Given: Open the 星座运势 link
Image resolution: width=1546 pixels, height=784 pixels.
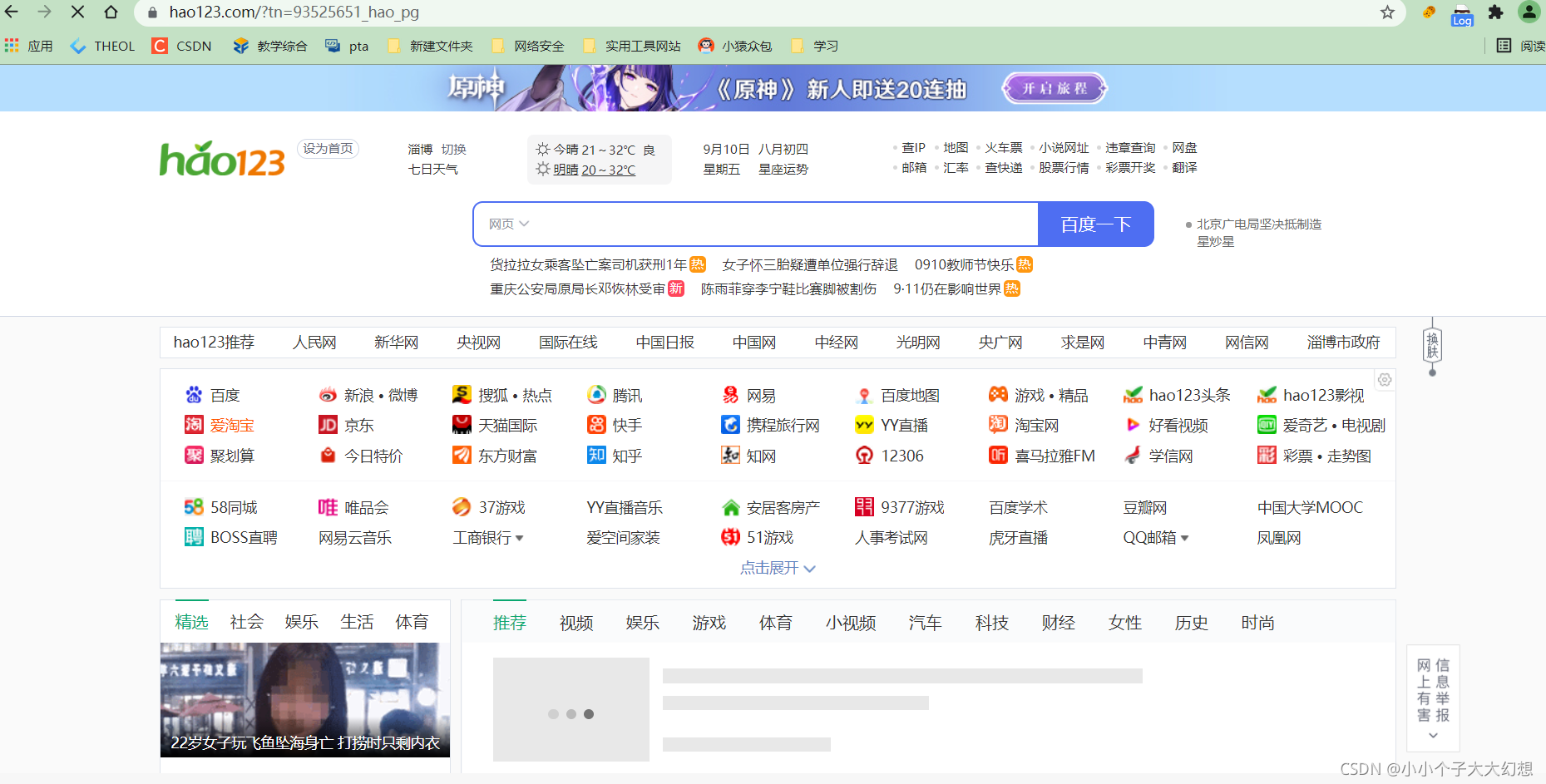Looking at the screenshot, I should (783, 169).
